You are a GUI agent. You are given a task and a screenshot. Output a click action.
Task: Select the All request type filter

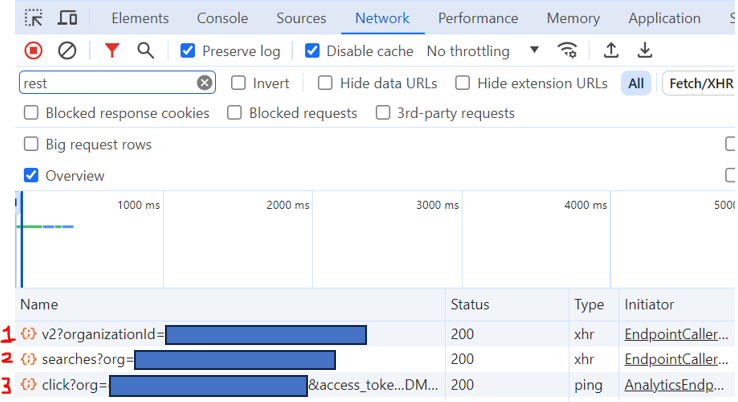(x=636, y=83)
